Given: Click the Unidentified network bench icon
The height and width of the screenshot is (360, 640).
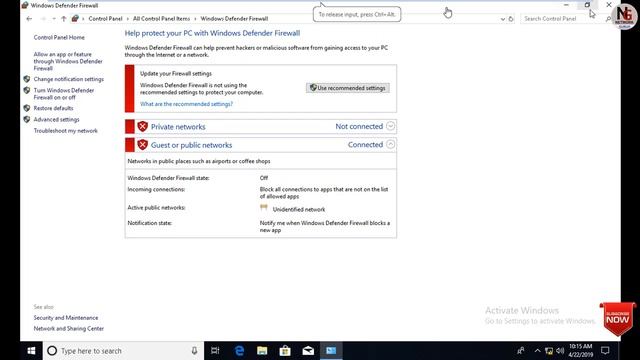Looking at the screenshot, I should [x=264, y=208].
